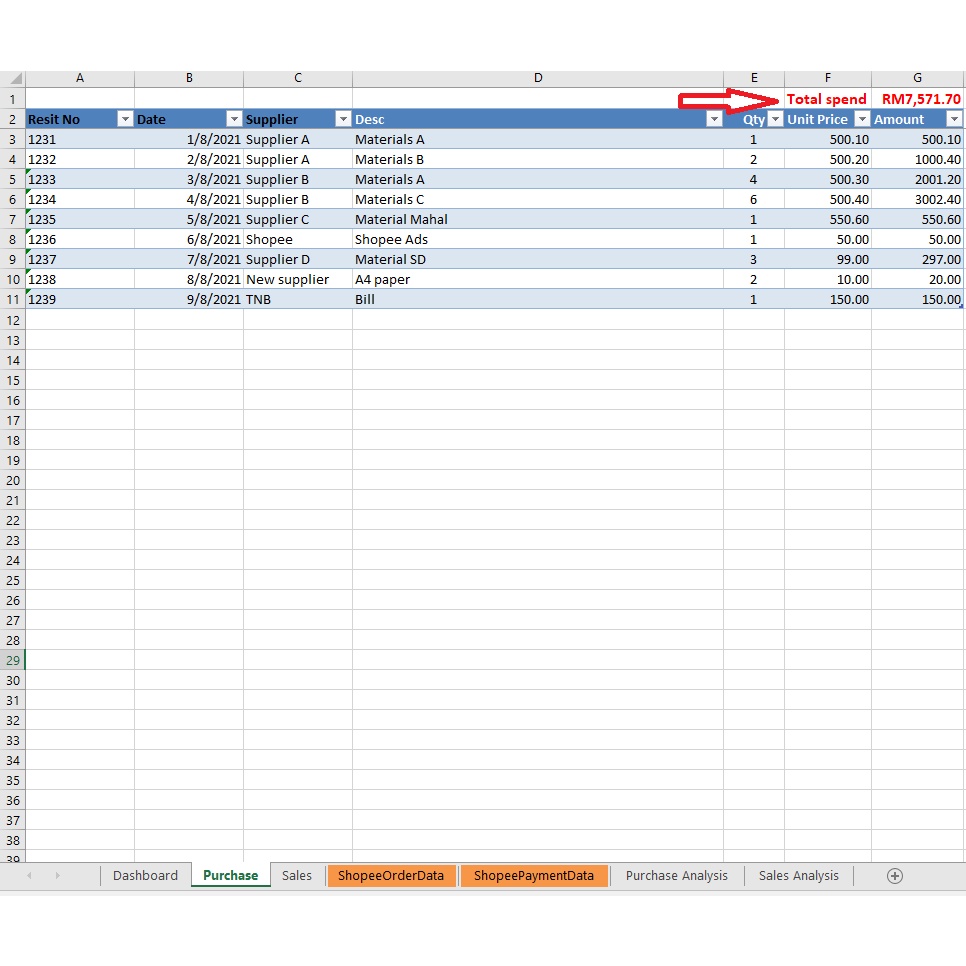Select the total spend RM7,571.70 cell
This screenshot has width=966, height=966.
(919, 99)
